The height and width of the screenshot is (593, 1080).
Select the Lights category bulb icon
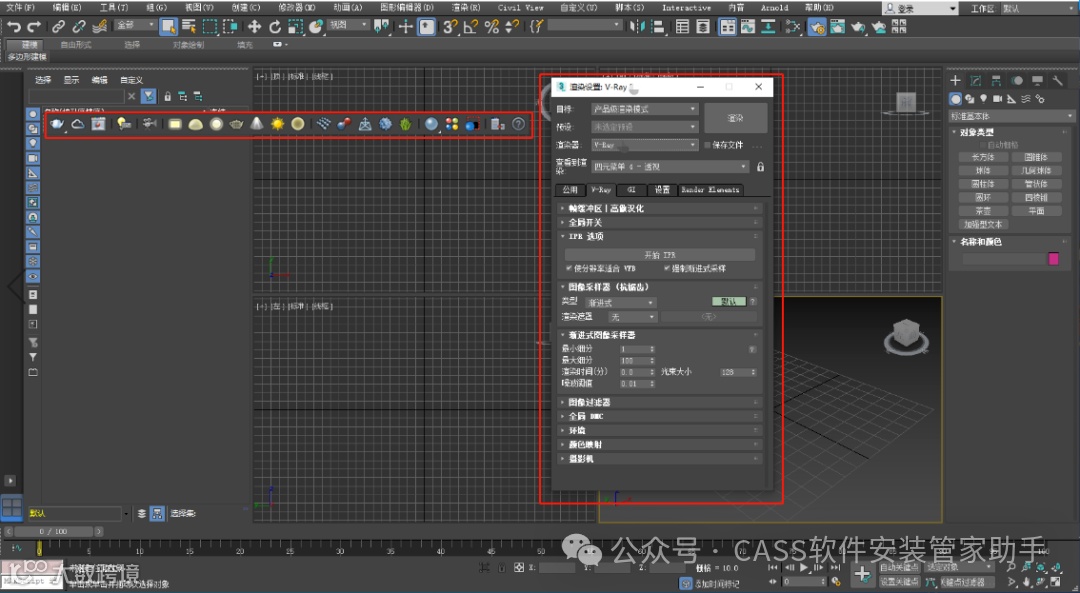(x=984, y=99)
